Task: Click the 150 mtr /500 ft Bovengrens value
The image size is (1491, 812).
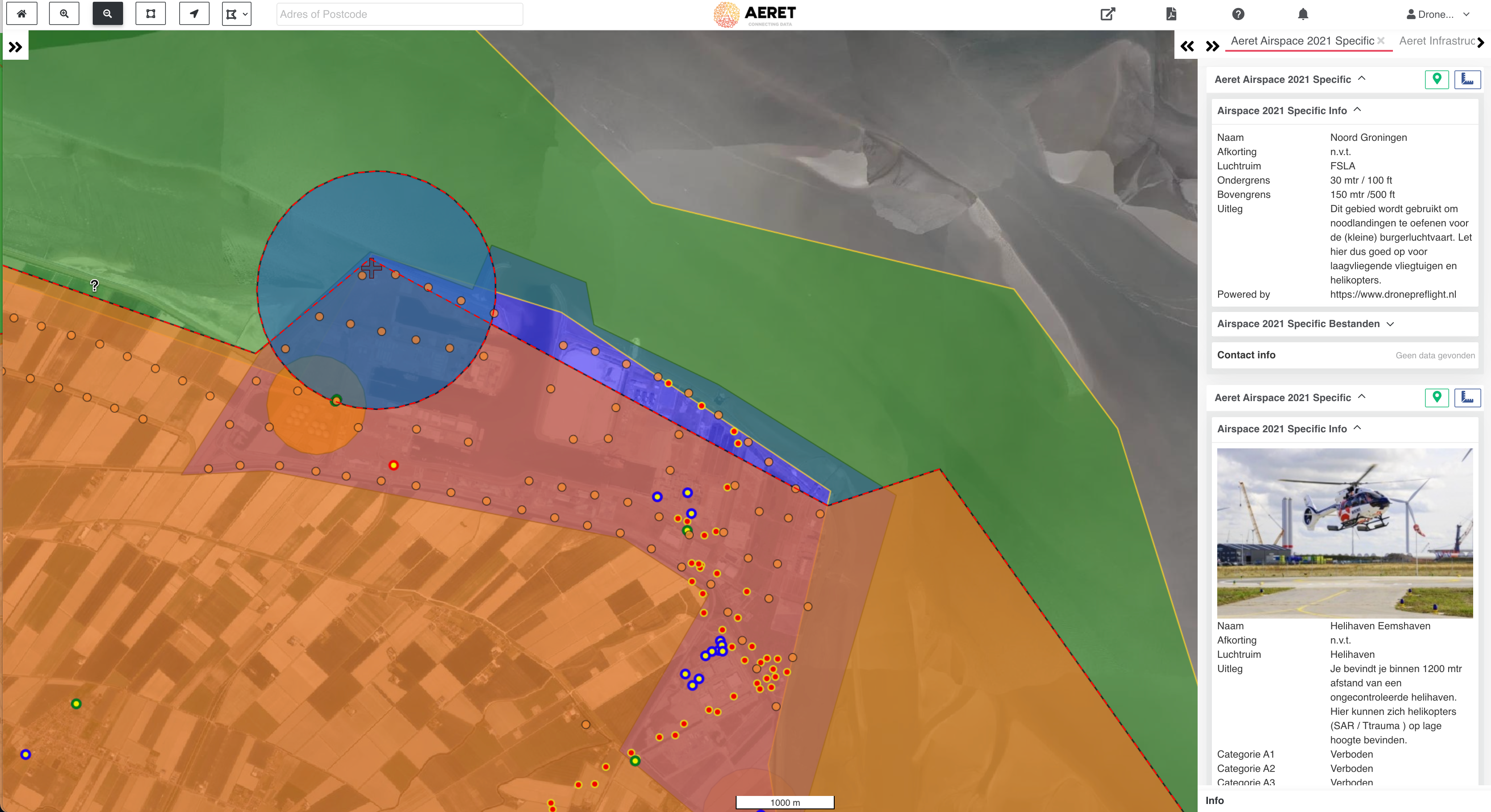Action: pyautogui.click(x=1362, y=194)
